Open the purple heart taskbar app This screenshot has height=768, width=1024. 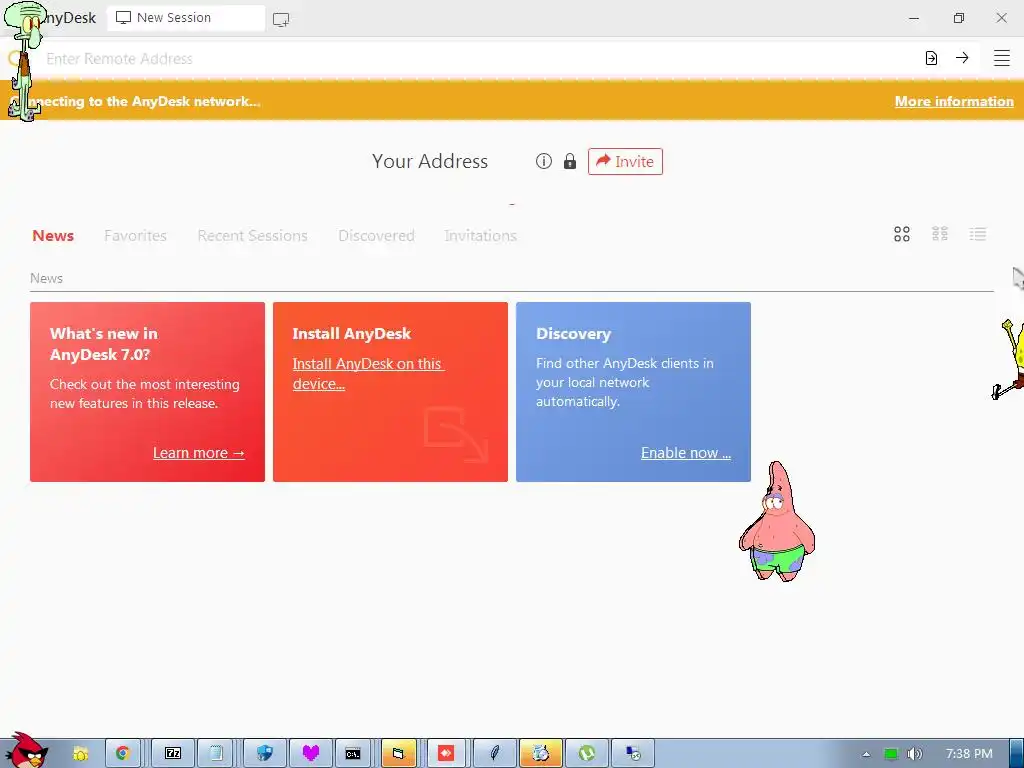click(311, 754)
